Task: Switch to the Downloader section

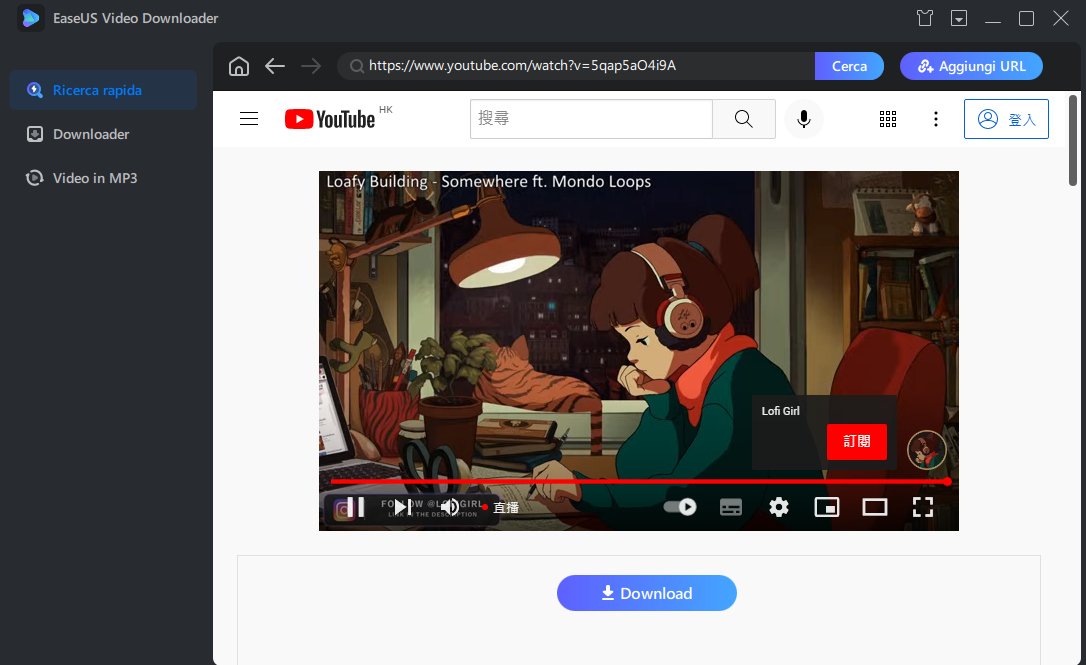Action: [90, 133]
